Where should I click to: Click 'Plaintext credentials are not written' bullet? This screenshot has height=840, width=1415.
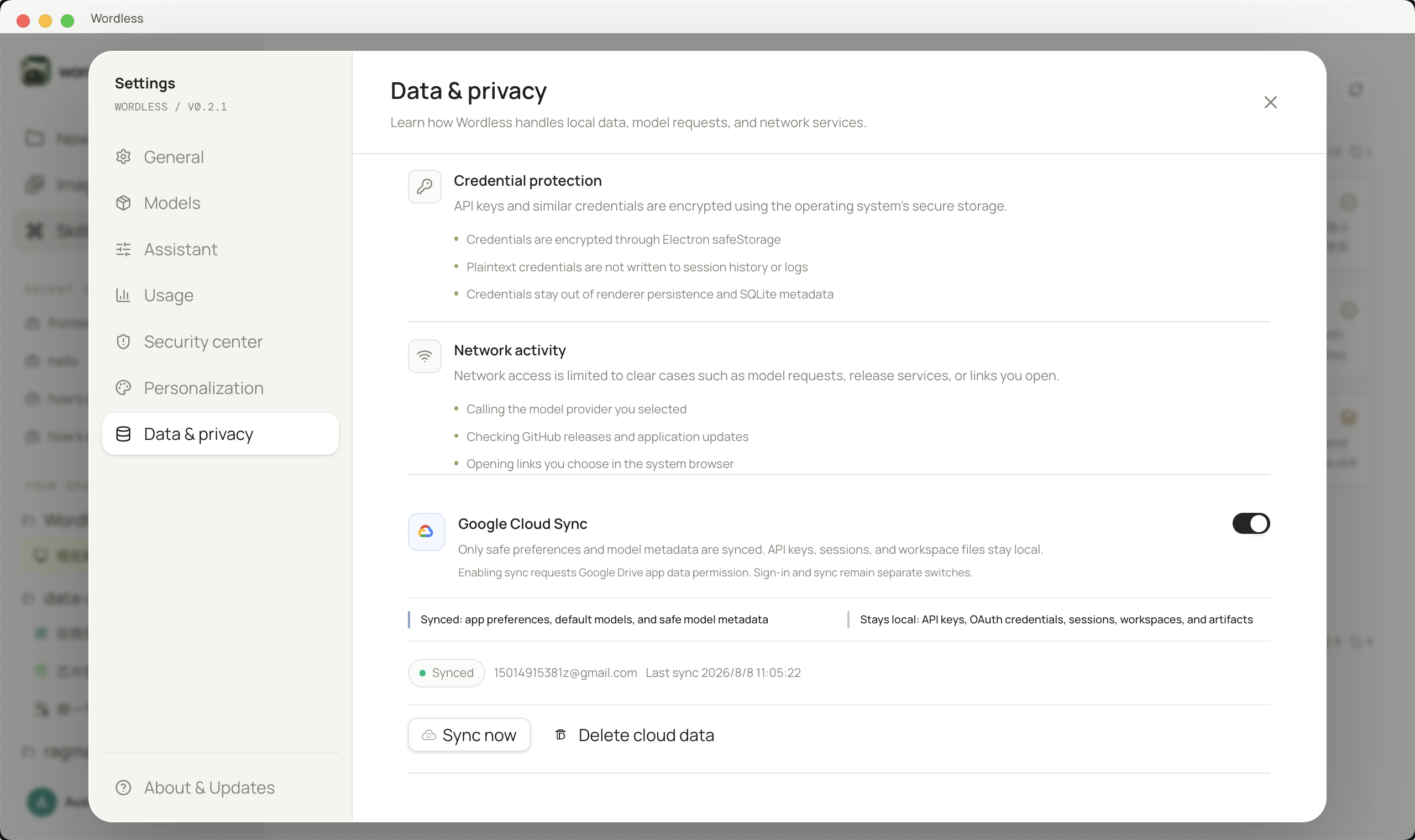click(x=637, y=267)
